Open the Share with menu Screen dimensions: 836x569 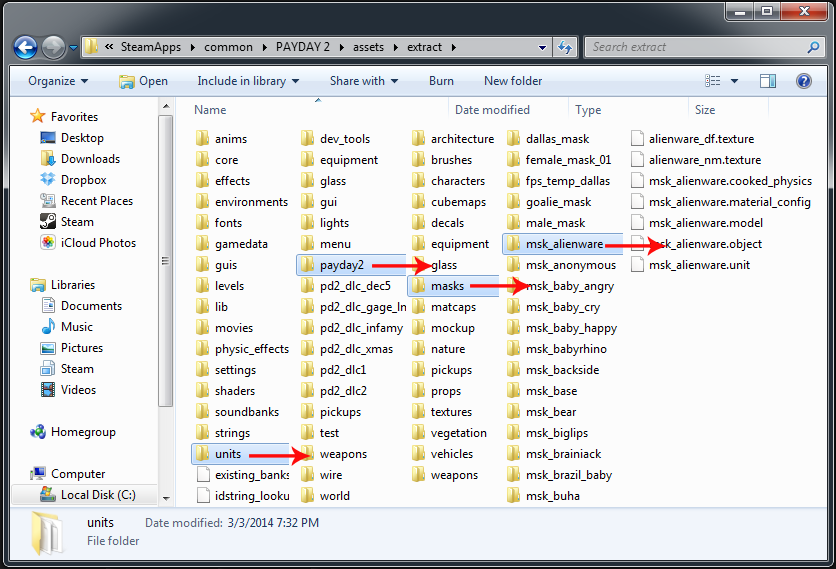(x=364, y=81)
